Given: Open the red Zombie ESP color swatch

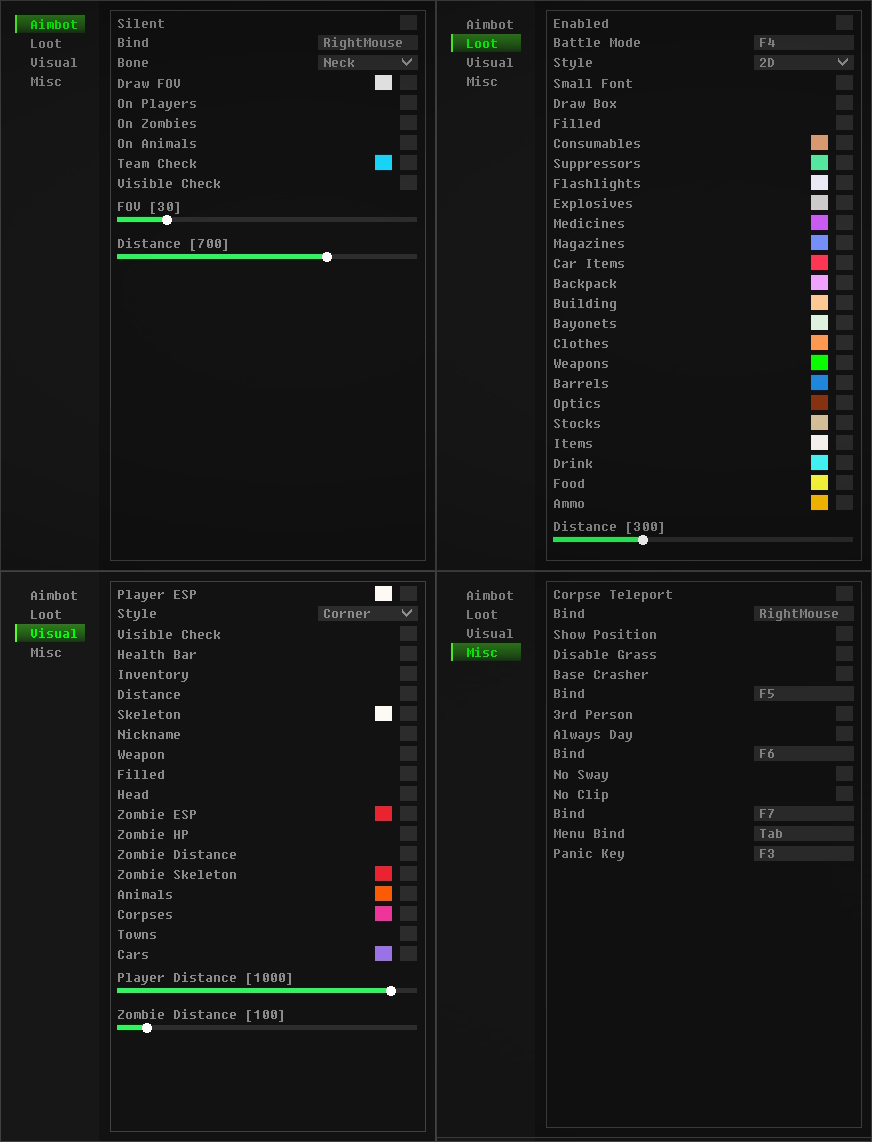Looking at the screenshot, I should 383,814.
